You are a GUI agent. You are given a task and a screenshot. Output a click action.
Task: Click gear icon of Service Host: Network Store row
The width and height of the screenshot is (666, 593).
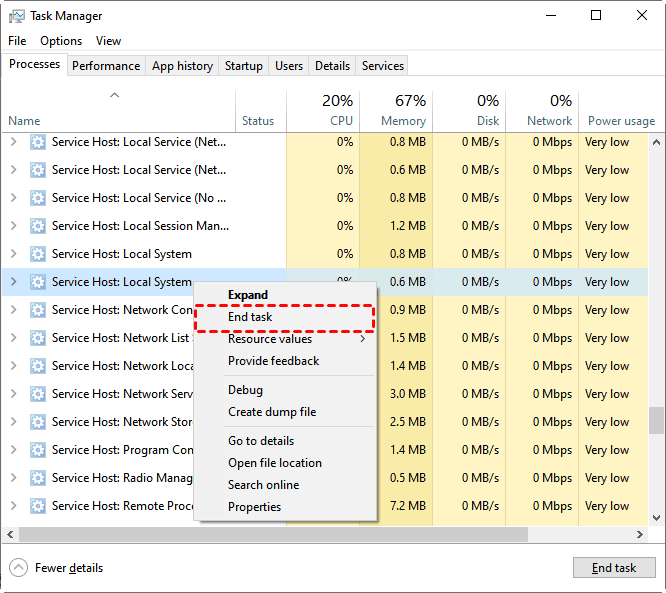pyautogui.click(x=38, y=422)
